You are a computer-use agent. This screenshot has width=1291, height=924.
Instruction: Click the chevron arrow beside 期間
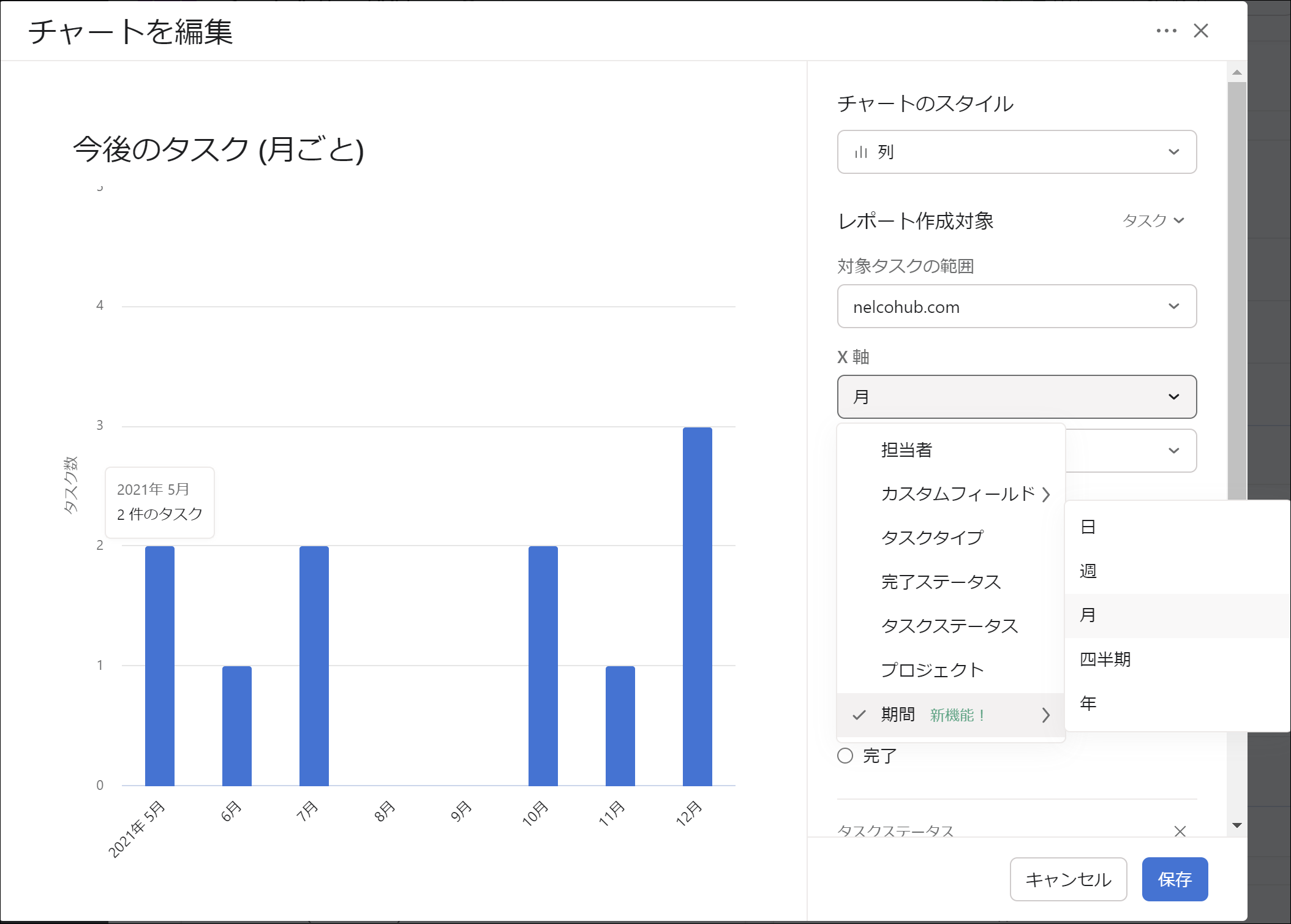click(1045, 715)
